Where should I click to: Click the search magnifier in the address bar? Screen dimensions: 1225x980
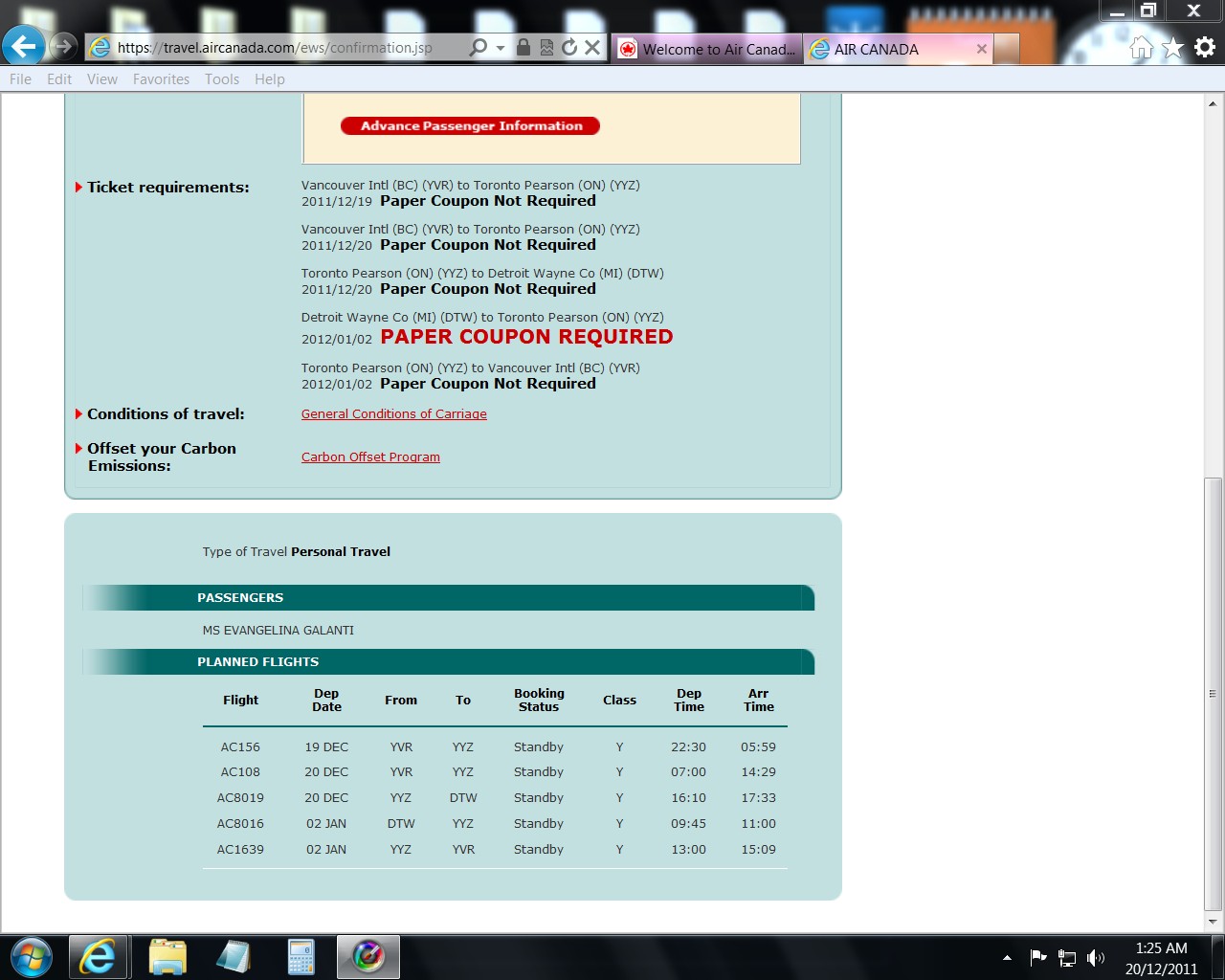pos(479,47)
